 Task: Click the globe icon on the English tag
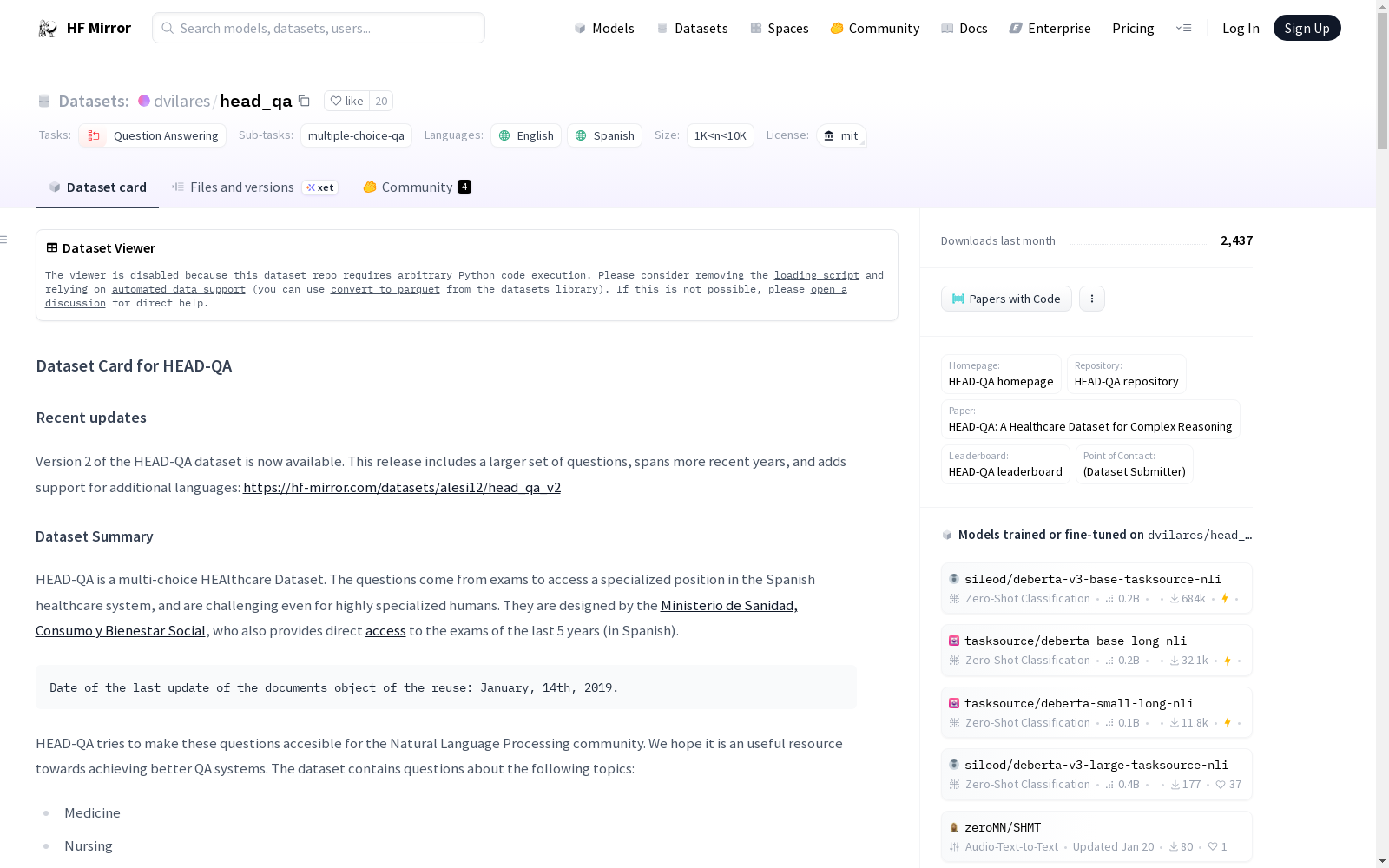pyautogui.click(x=504, y=135)
